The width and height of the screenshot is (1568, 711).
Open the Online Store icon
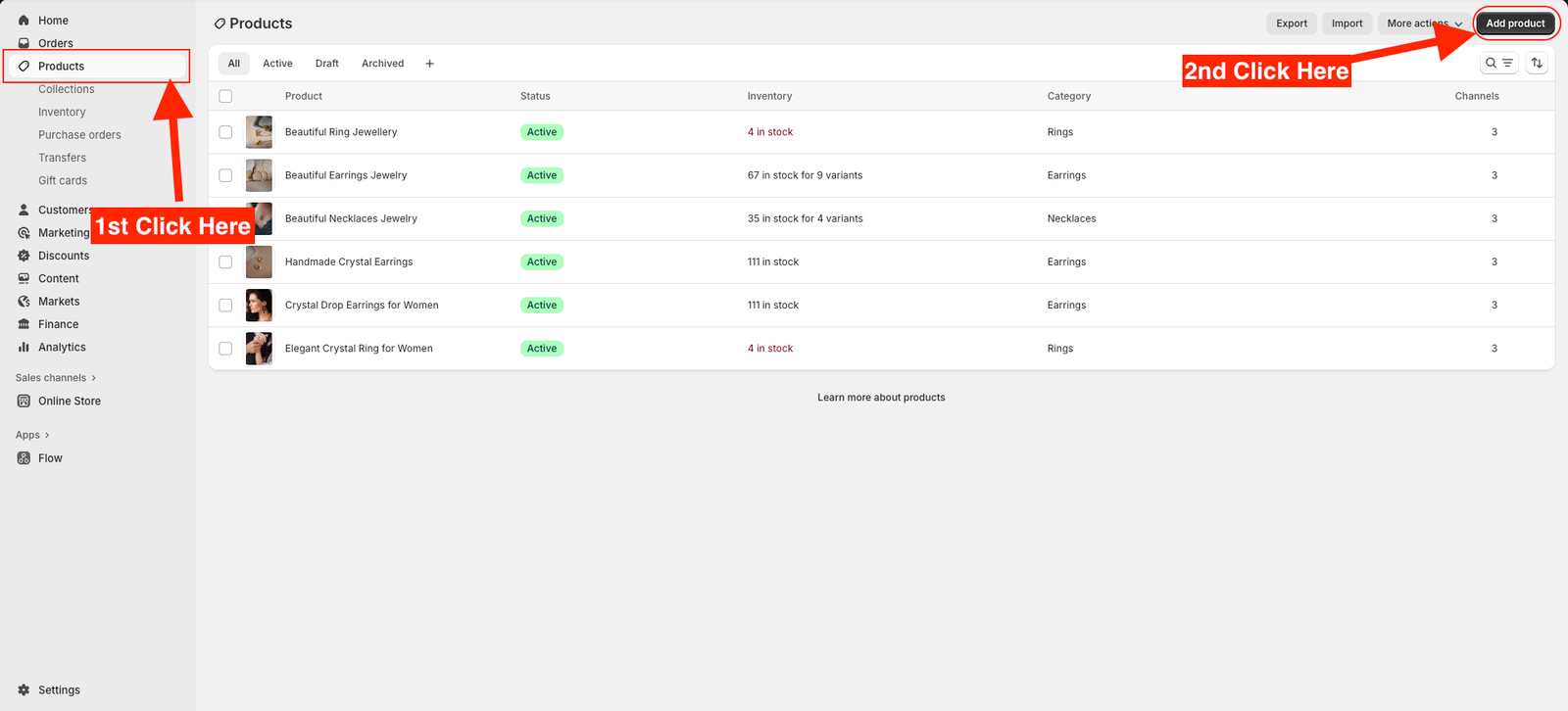(24, 402)
